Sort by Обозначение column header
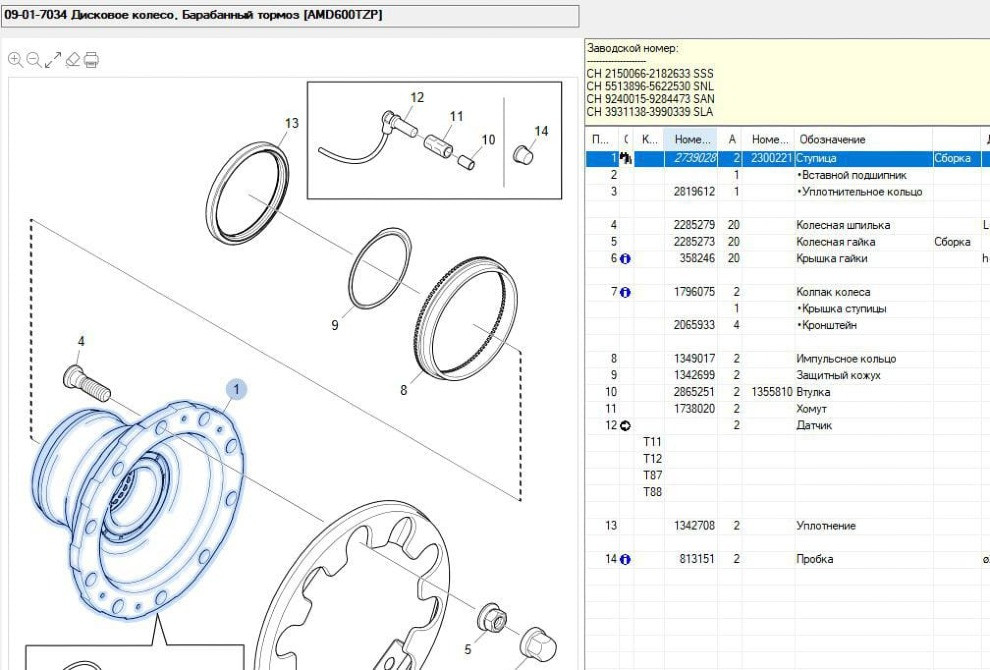The width and height of the screenshot is (990, 670). (x=831, y=140)
